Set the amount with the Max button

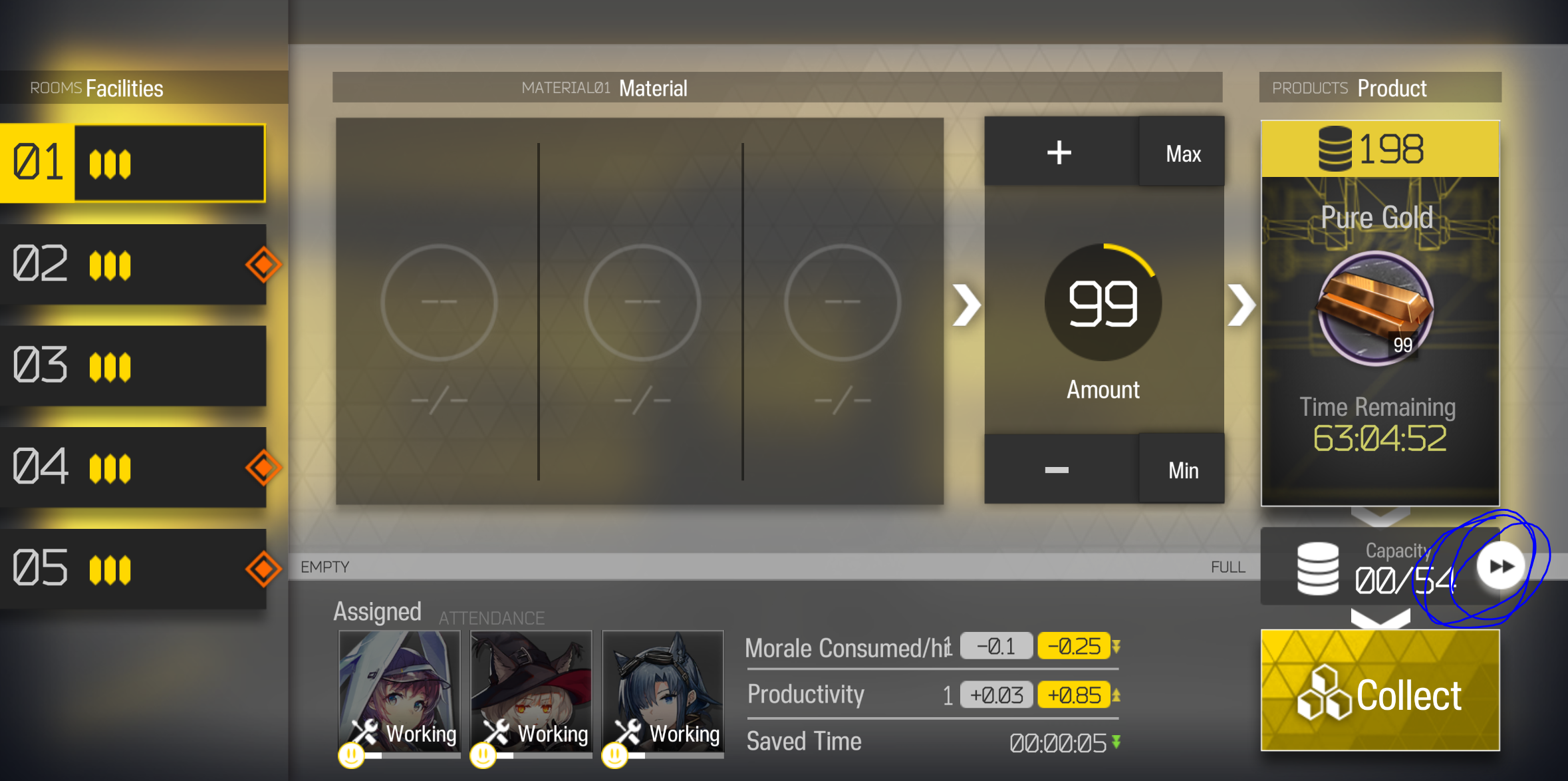1182,153
